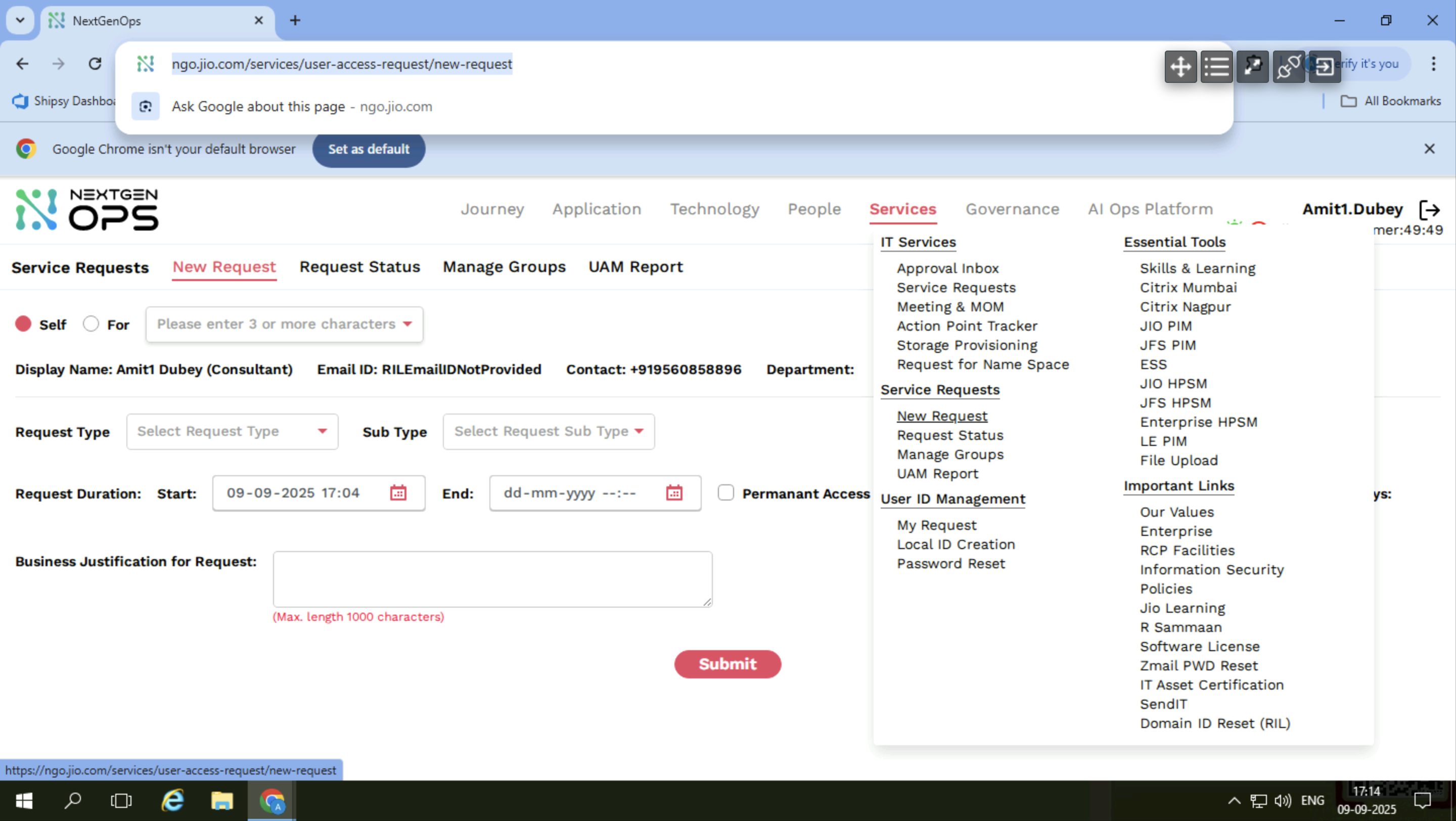Click the Submit button

727,664
